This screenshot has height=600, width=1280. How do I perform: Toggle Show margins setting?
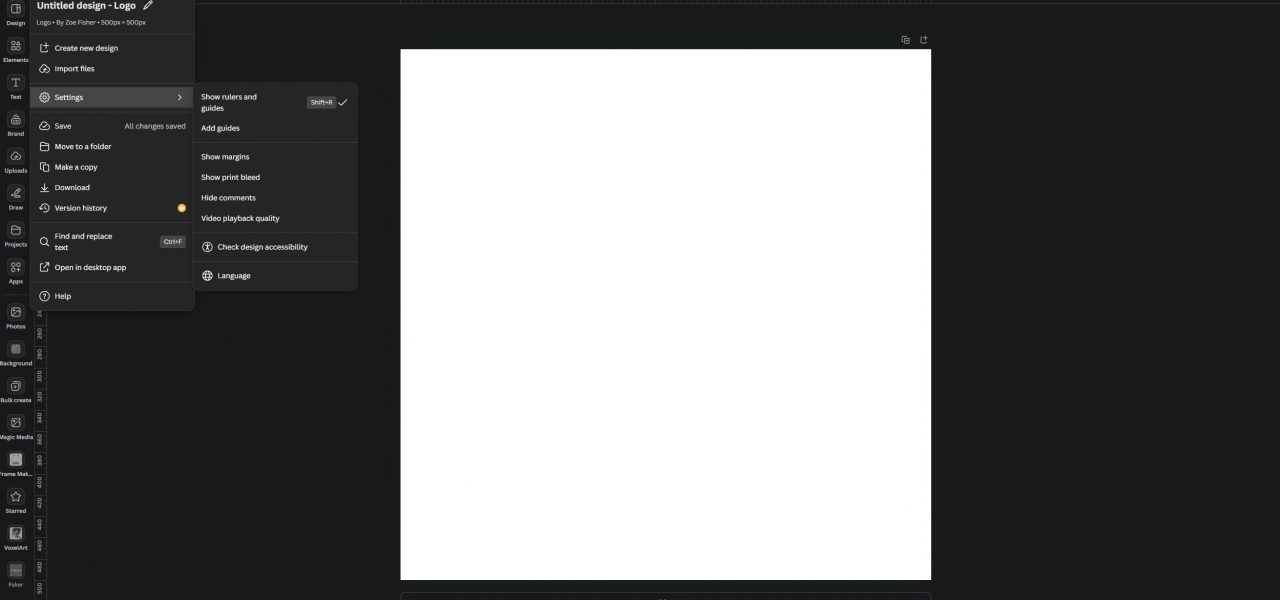point(275,157)
